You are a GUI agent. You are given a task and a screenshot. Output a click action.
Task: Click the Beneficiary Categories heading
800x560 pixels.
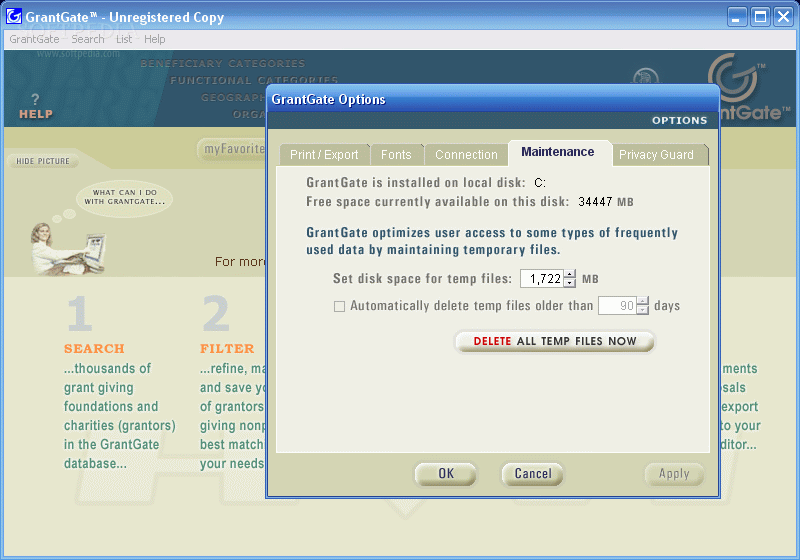(223, 63)
